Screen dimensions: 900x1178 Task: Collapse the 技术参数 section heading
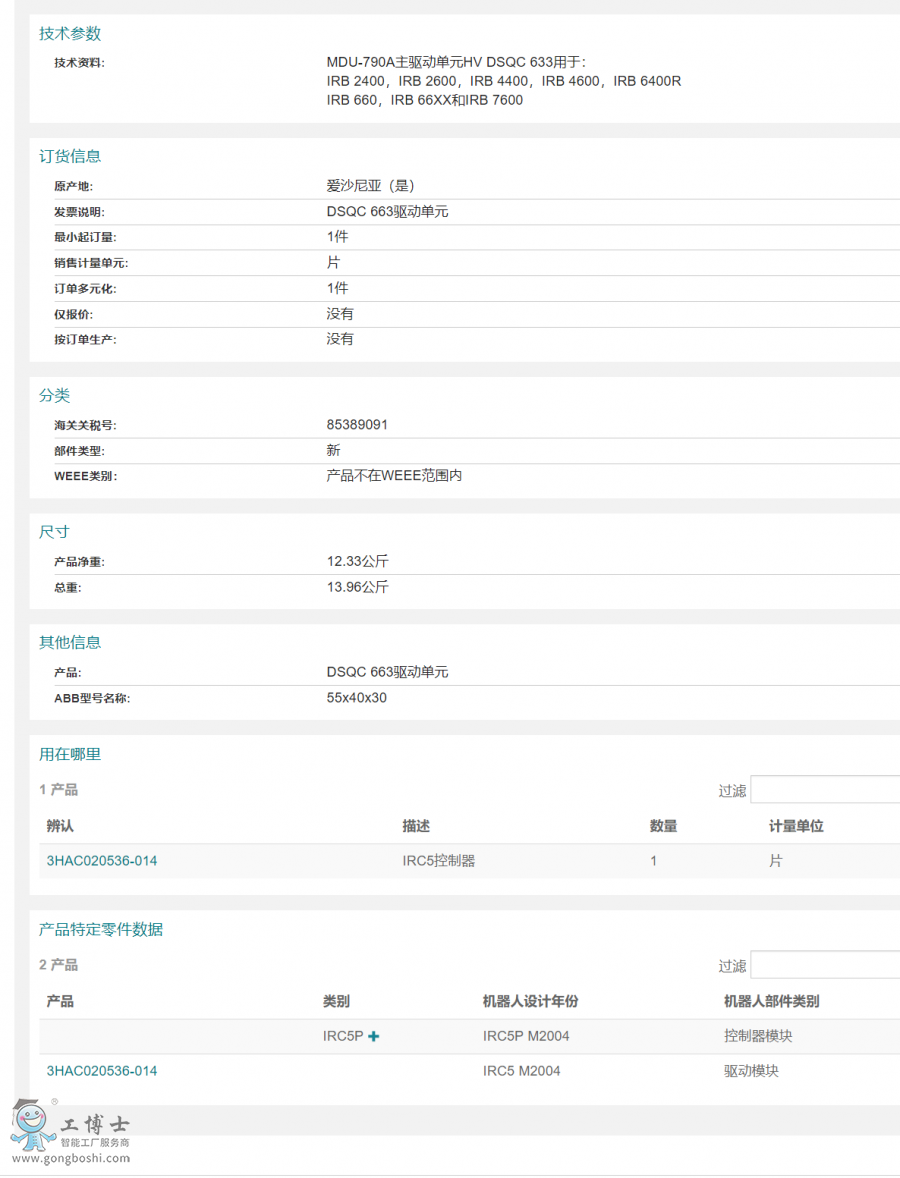tap(68, 33)
